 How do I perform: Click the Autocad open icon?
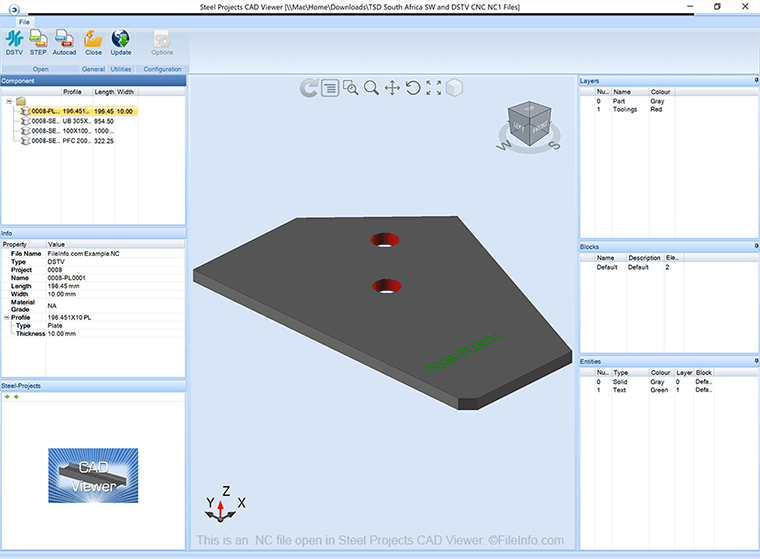click(64, 43)
